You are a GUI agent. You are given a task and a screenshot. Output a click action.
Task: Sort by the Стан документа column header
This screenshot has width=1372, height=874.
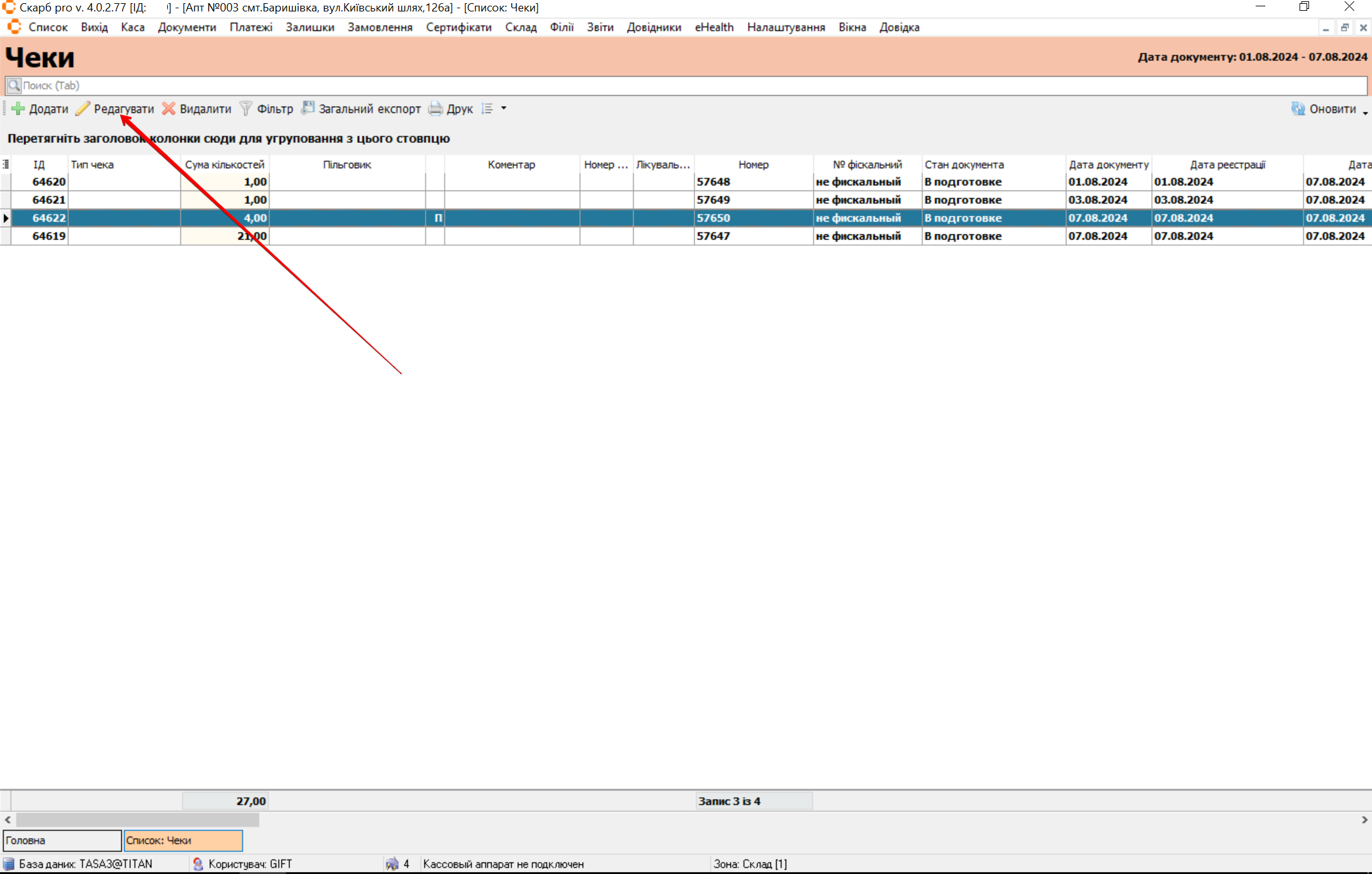963,165
